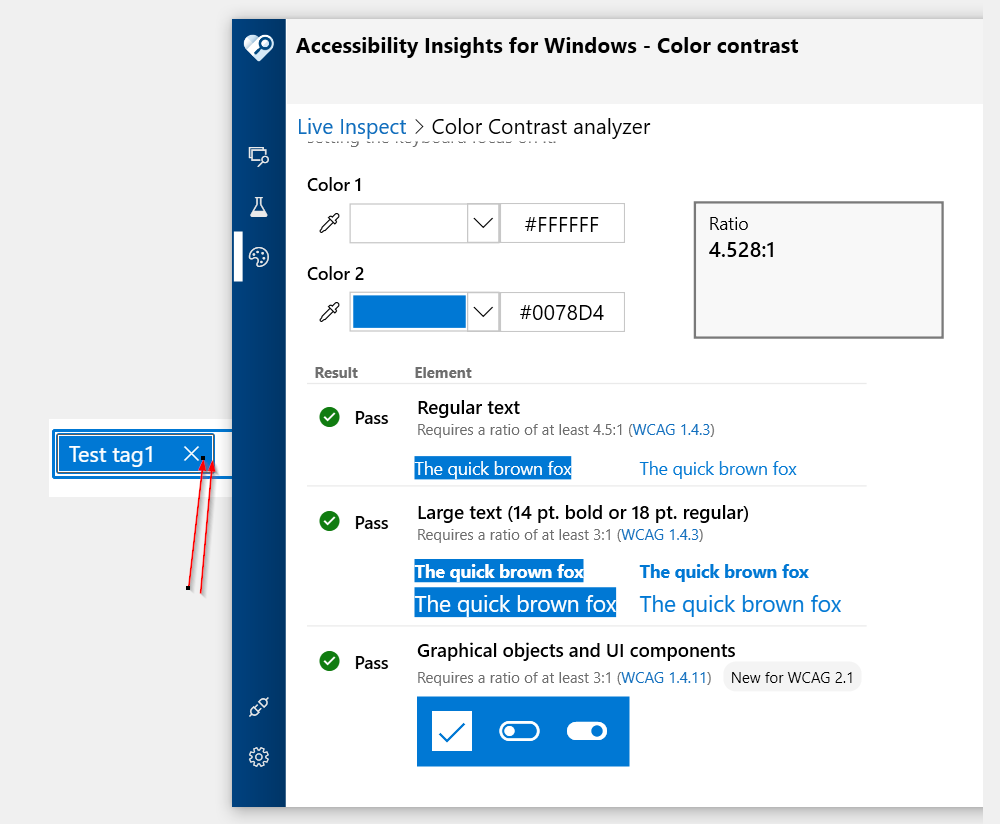The width and height of the screenshot is (1000, 824).
Task: Click the Result column header
Action: [336, 372]
